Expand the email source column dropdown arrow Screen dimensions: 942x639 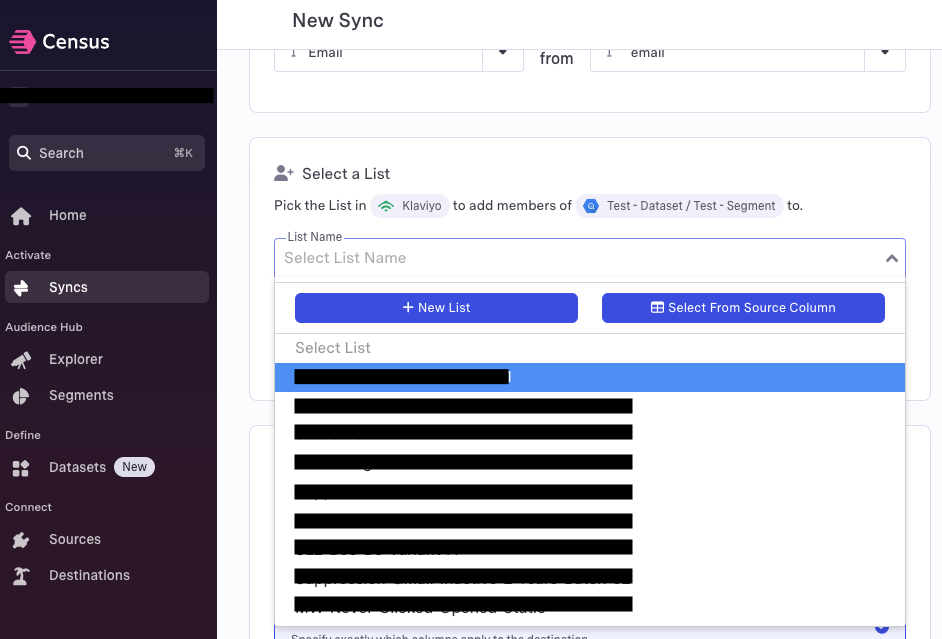(884, 53)
